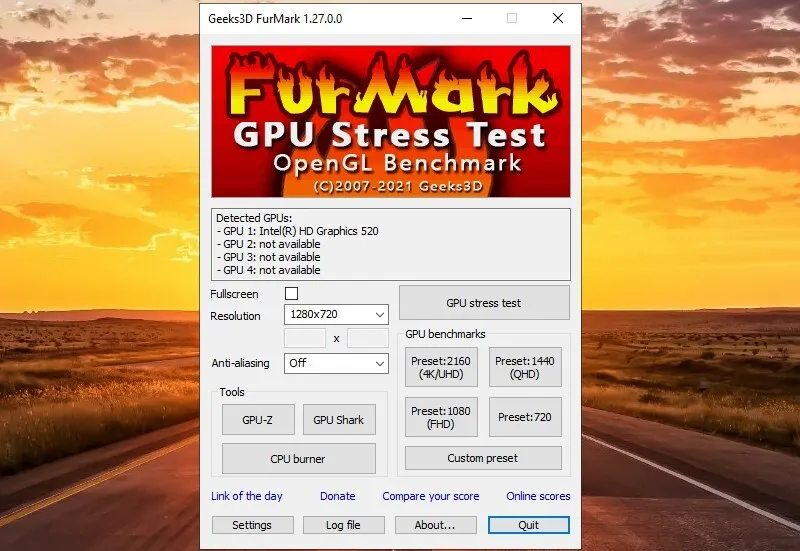This screenshot has width=800, height=551.
Task: Open the Log file
Action: (x=343, y=525)
